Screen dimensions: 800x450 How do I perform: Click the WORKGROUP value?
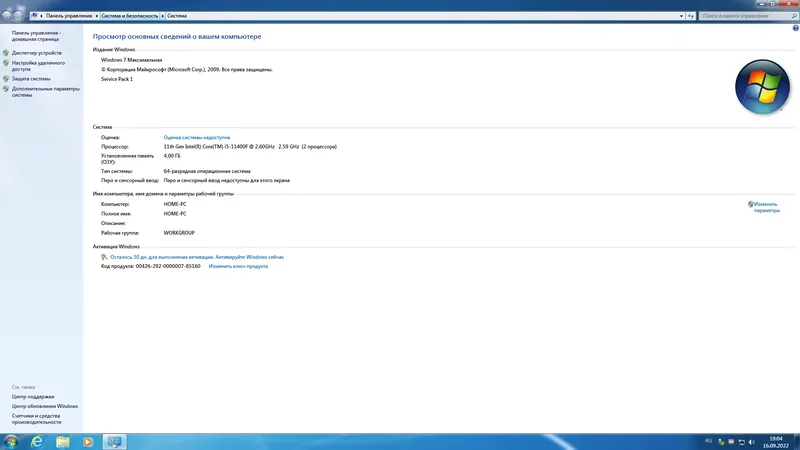click(179, 233)
